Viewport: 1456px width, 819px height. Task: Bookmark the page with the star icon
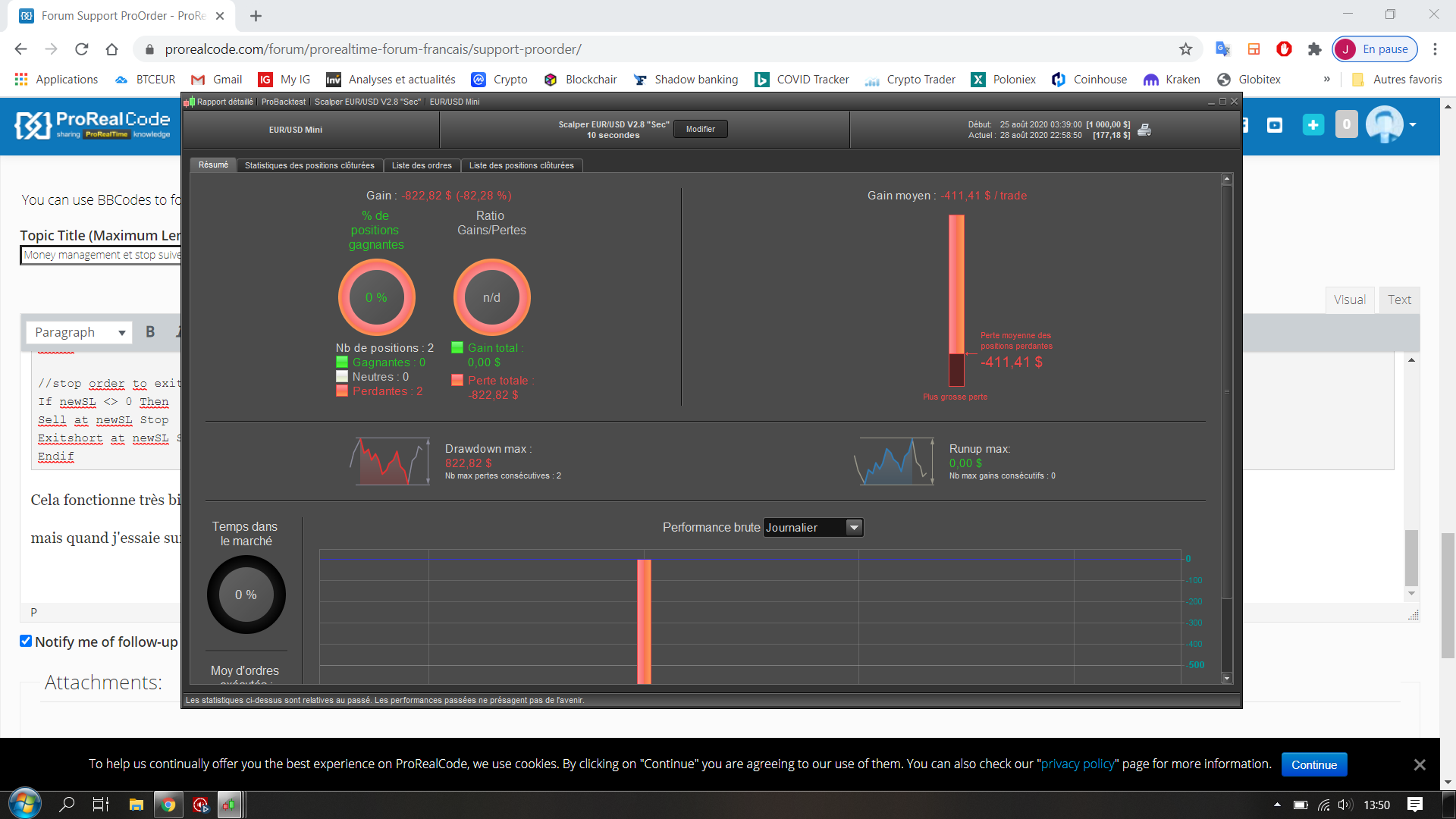coord(1185,49)
